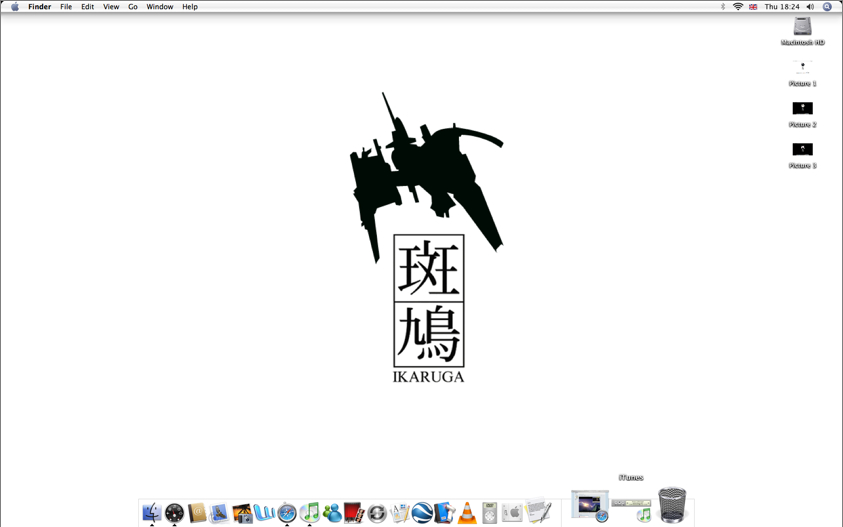Open the Finder application menu

(x=40, y=6)
